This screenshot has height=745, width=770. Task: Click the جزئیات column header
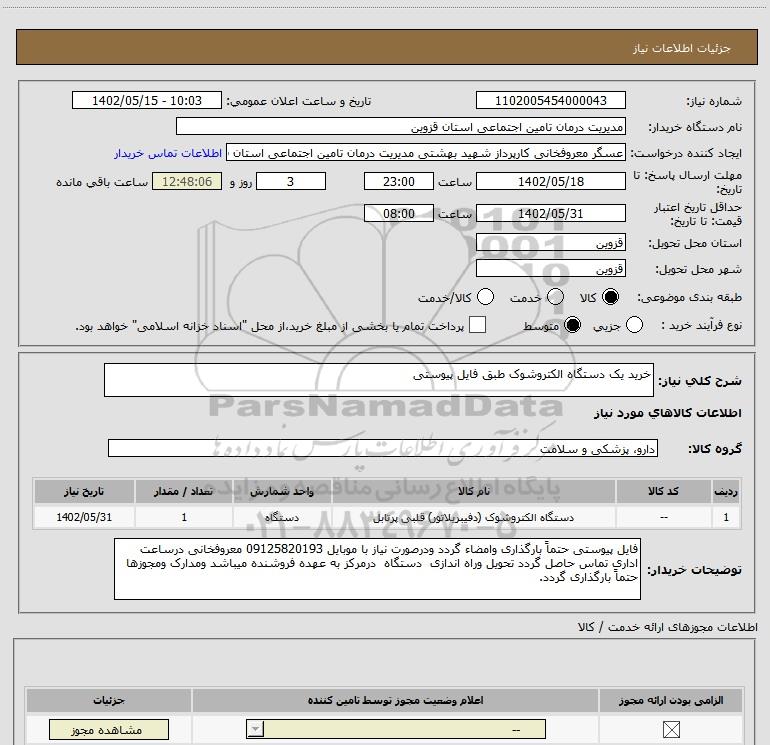coord(109,700)
